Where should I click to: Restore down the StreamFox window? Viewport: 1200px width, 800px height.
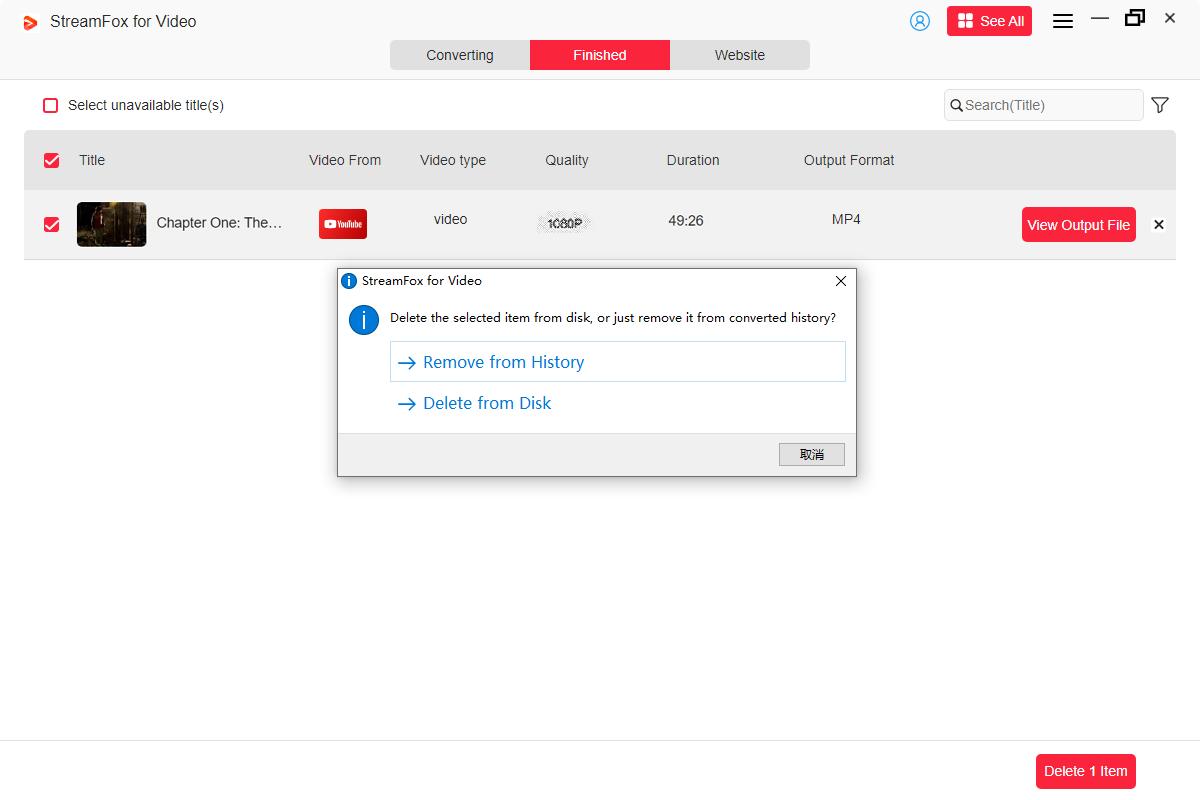click(x=1135, y=18)
